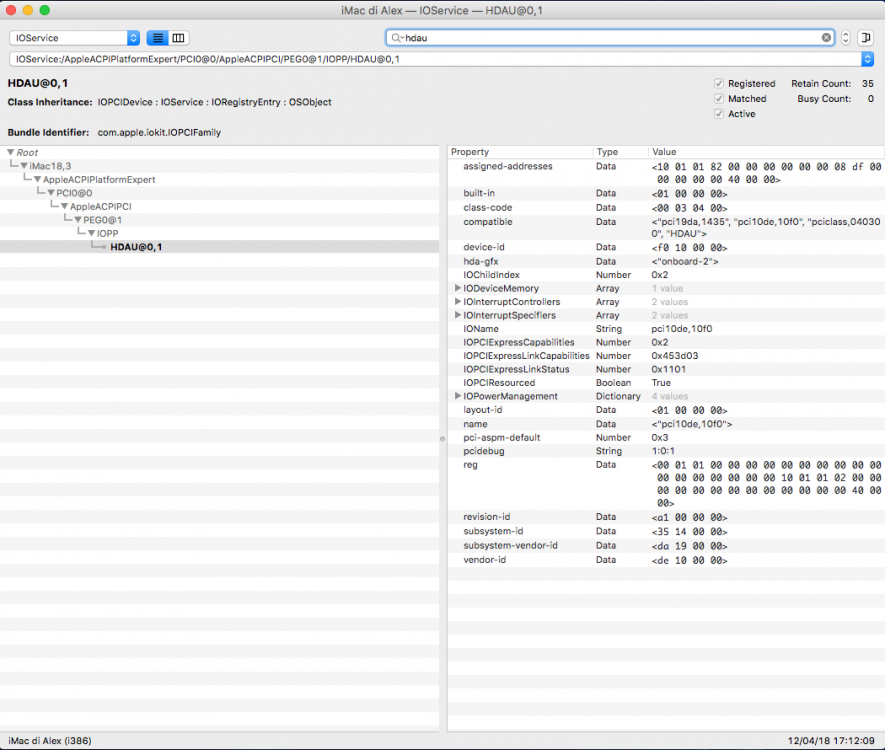Select the Root tree entry
885x750 pixels.
click(x=27, y=152)
